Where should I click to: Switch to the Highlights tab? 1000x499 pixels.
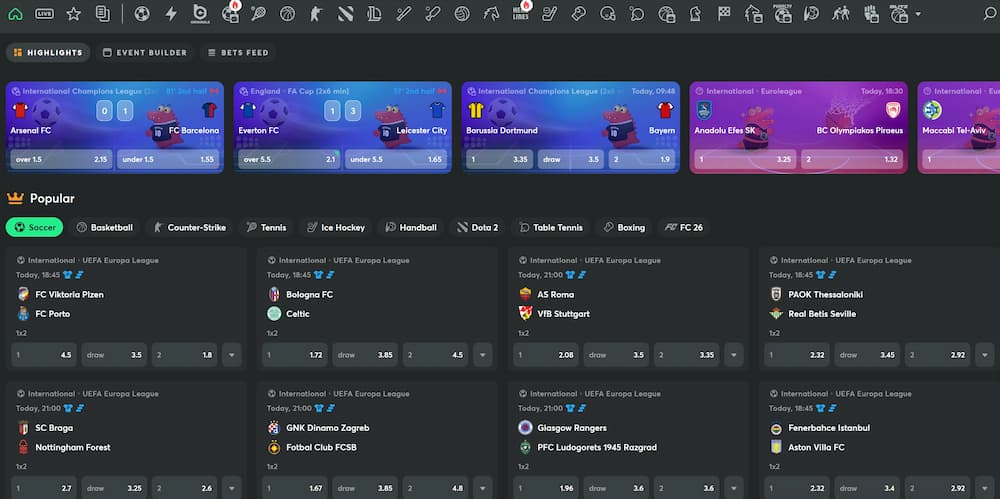click(48, 53)
